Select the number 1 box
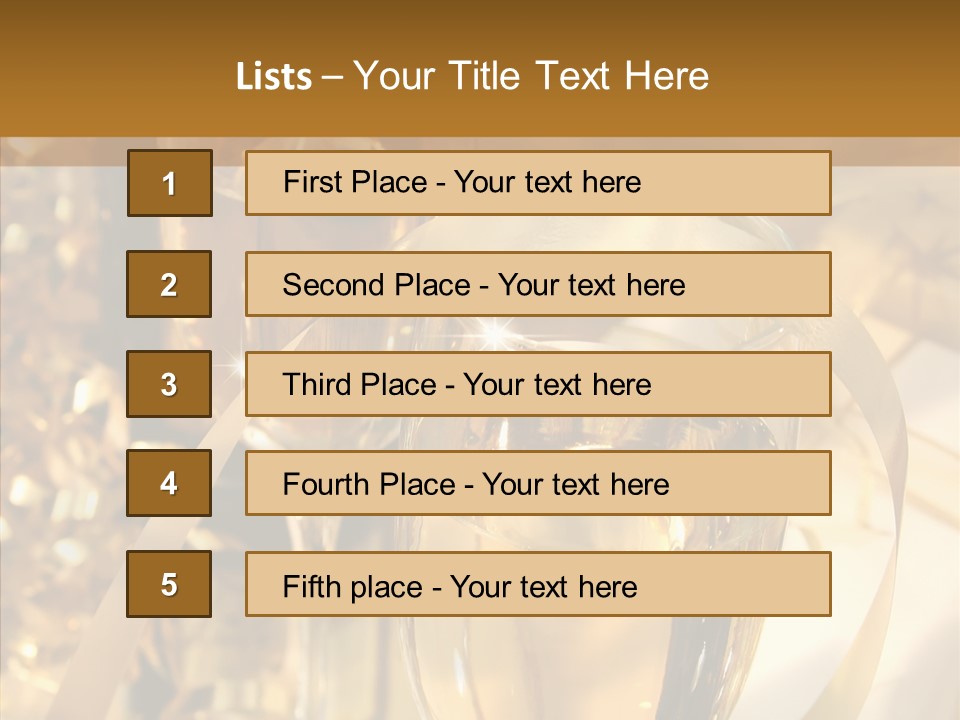Image resolution: width=960 pixels, height=720 pixels. pyautogui.click(x=169, y=183)
